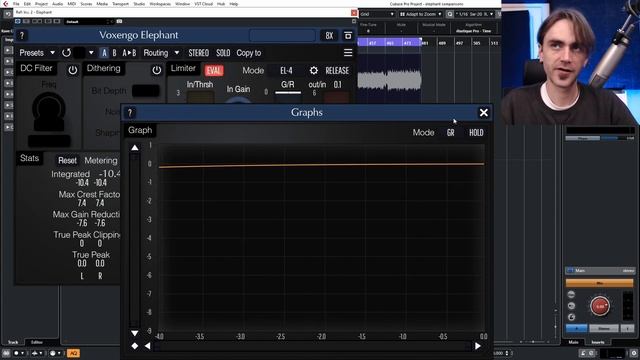Toggle the Dithering power button
The image size is (640, 360).
(157, 70)
